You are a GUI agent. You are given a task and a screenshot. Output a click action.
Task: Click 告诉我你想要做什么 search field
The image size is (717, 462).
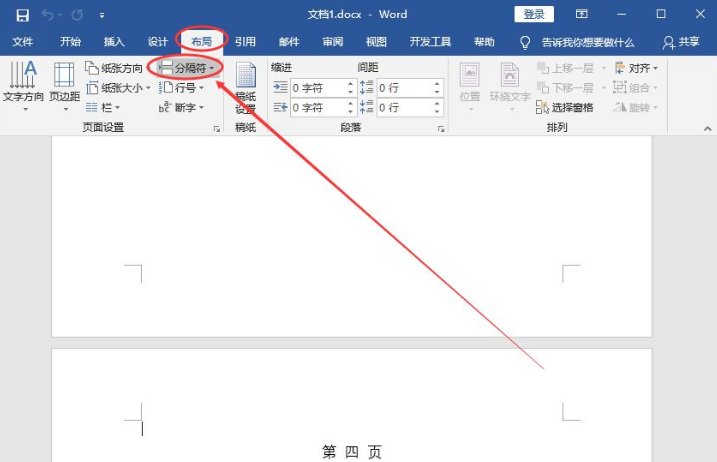pyautogui.click(x=588, y=43)
